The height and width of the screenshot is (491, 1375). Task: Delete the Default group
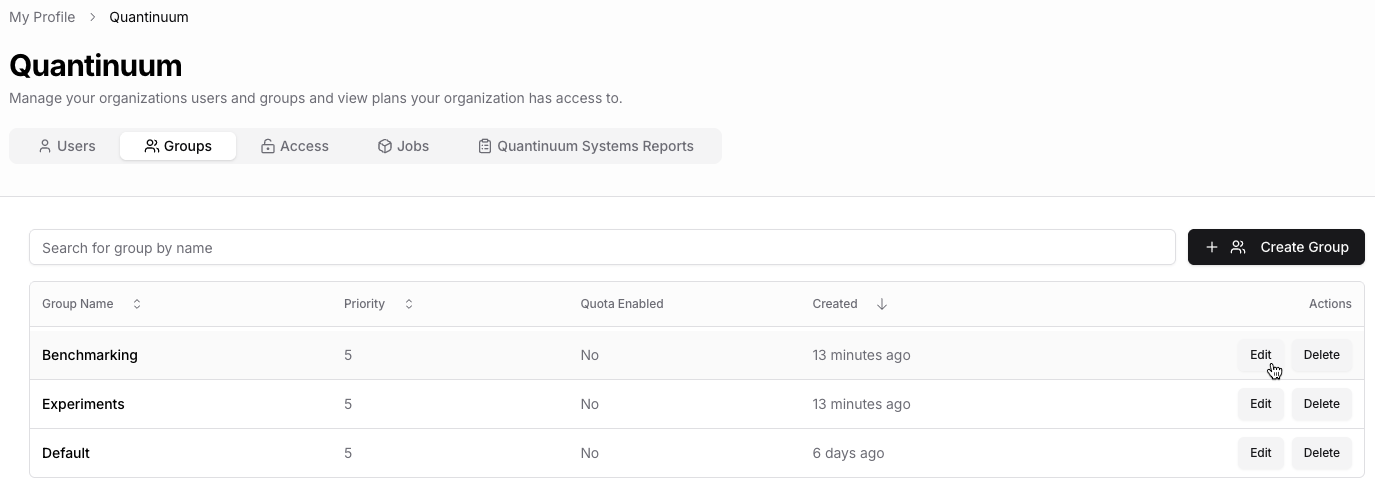click(x=1321, y=453)
